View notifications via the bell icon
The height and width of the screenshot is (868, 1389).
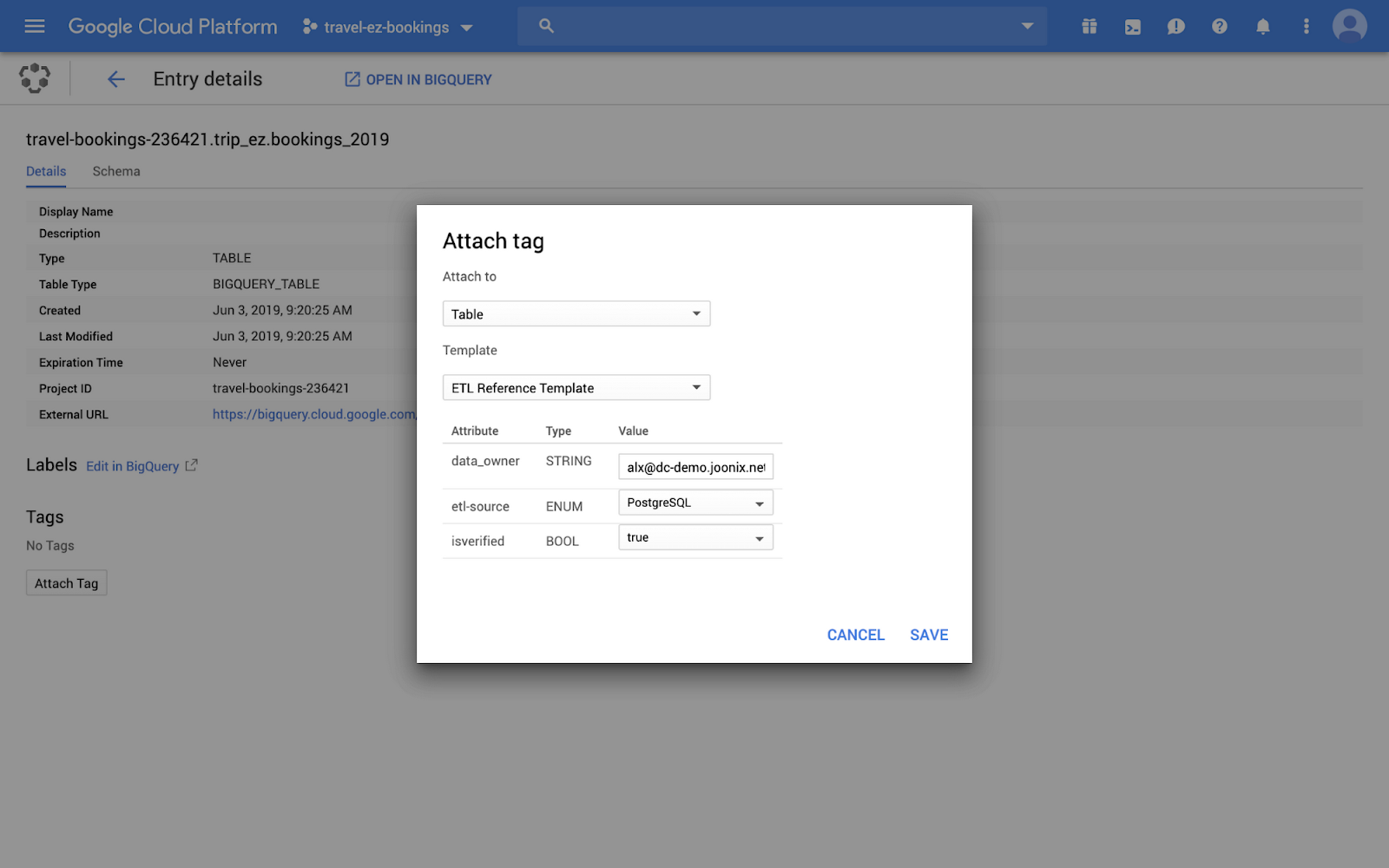click(1262, 26)
